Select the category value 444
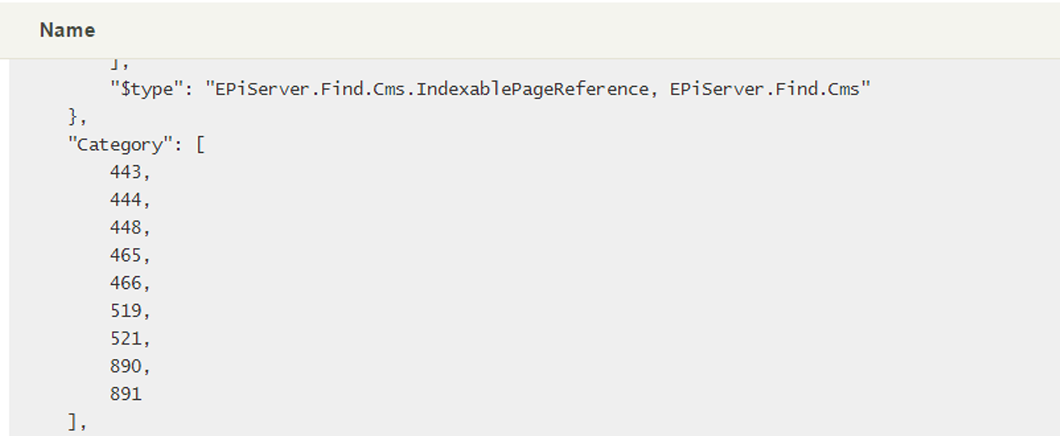 pos(127,200)
